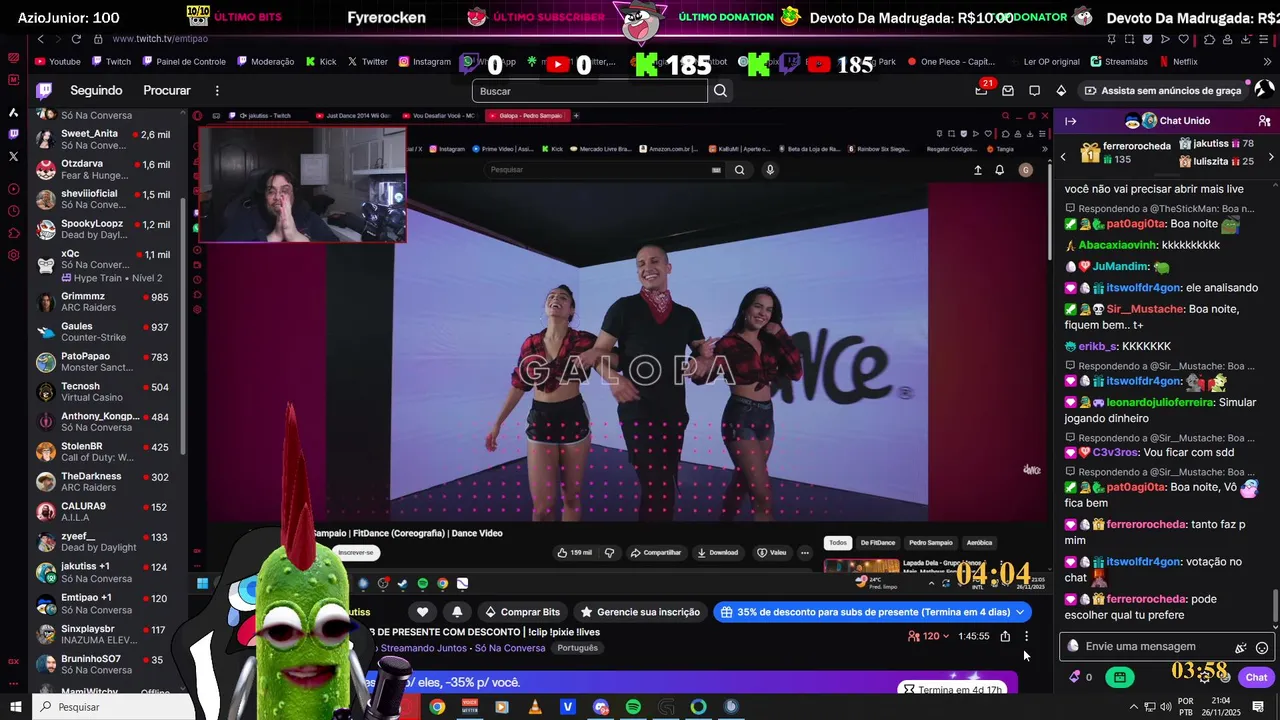Open the emote picker in chat input
The image size is (1280, 720).
[1262, 647]
